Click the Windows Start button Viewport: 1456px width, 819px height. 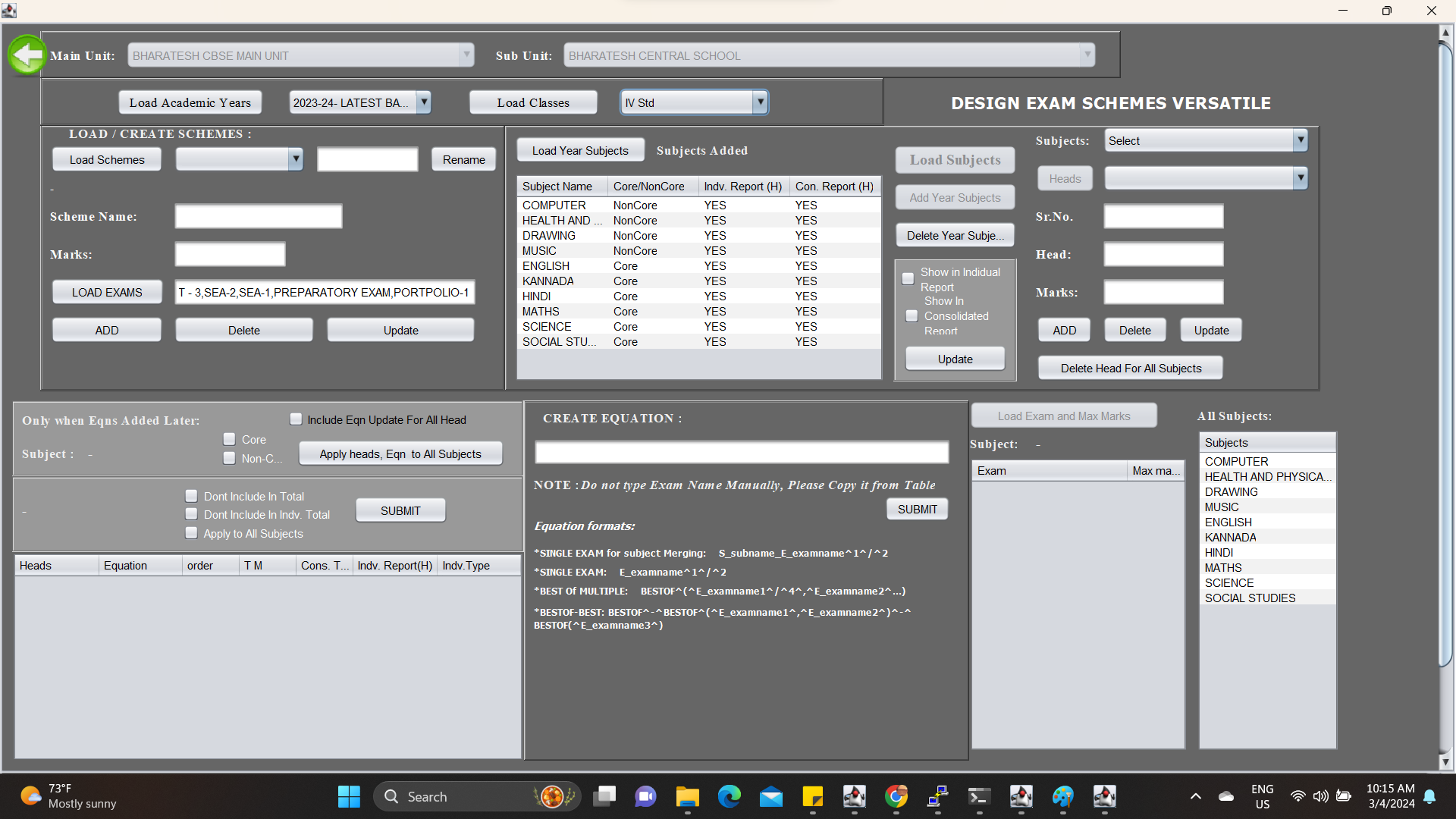point(349,796)
